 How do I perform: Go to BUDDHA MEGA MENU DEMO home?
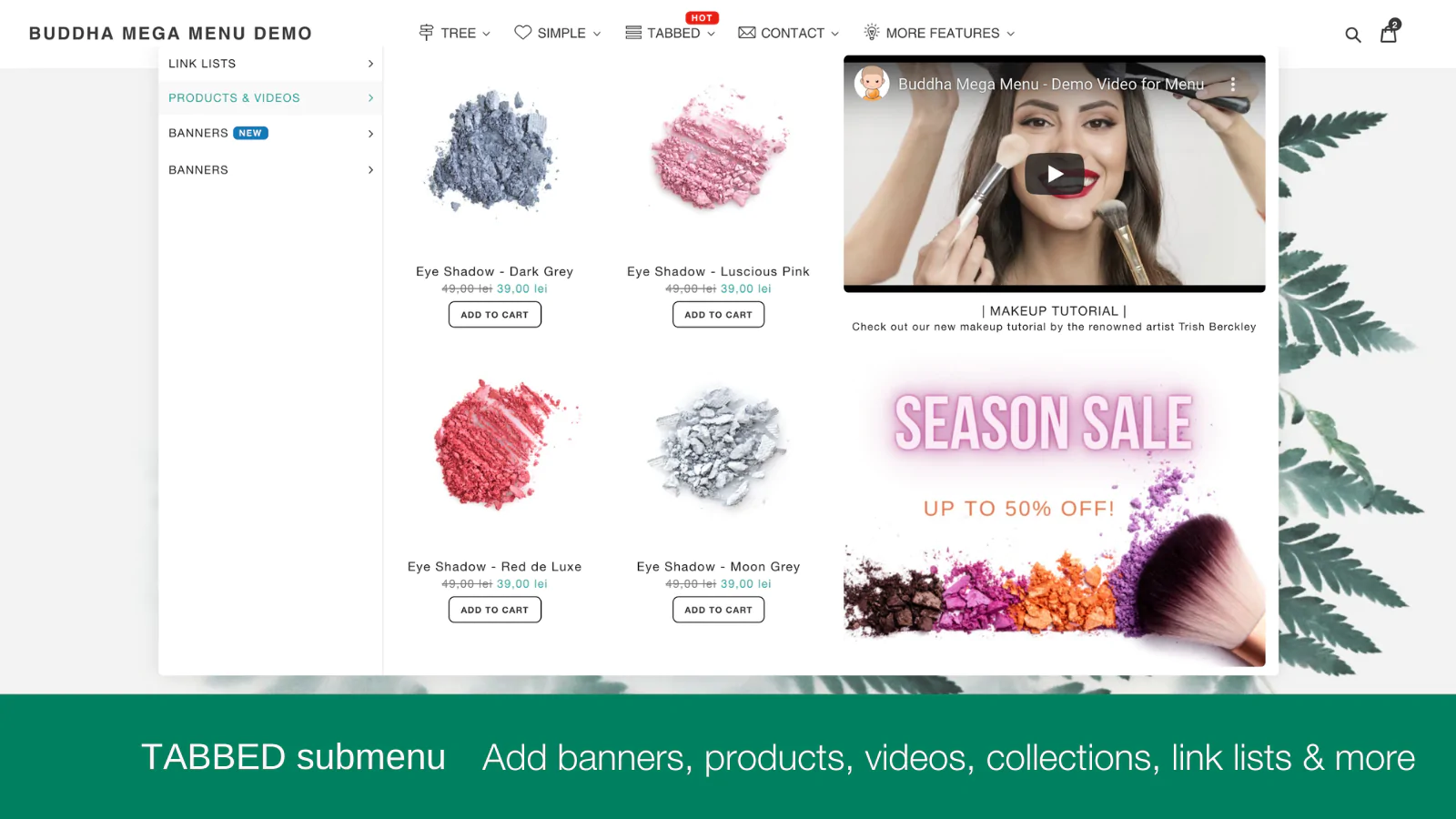pyautogui.click(x=170, y=34)
